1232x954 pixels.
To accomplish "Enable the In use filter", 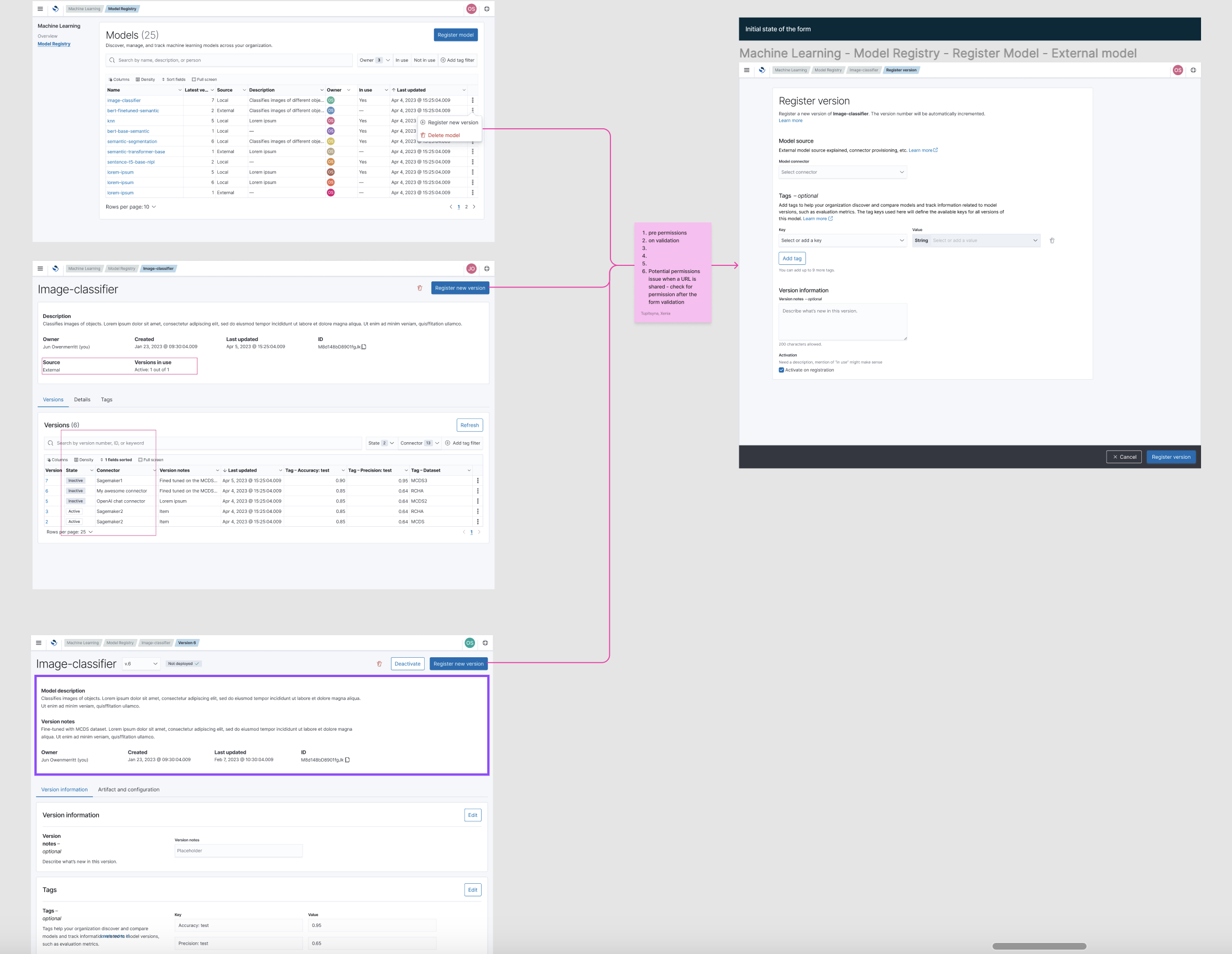I will point(401,60).
